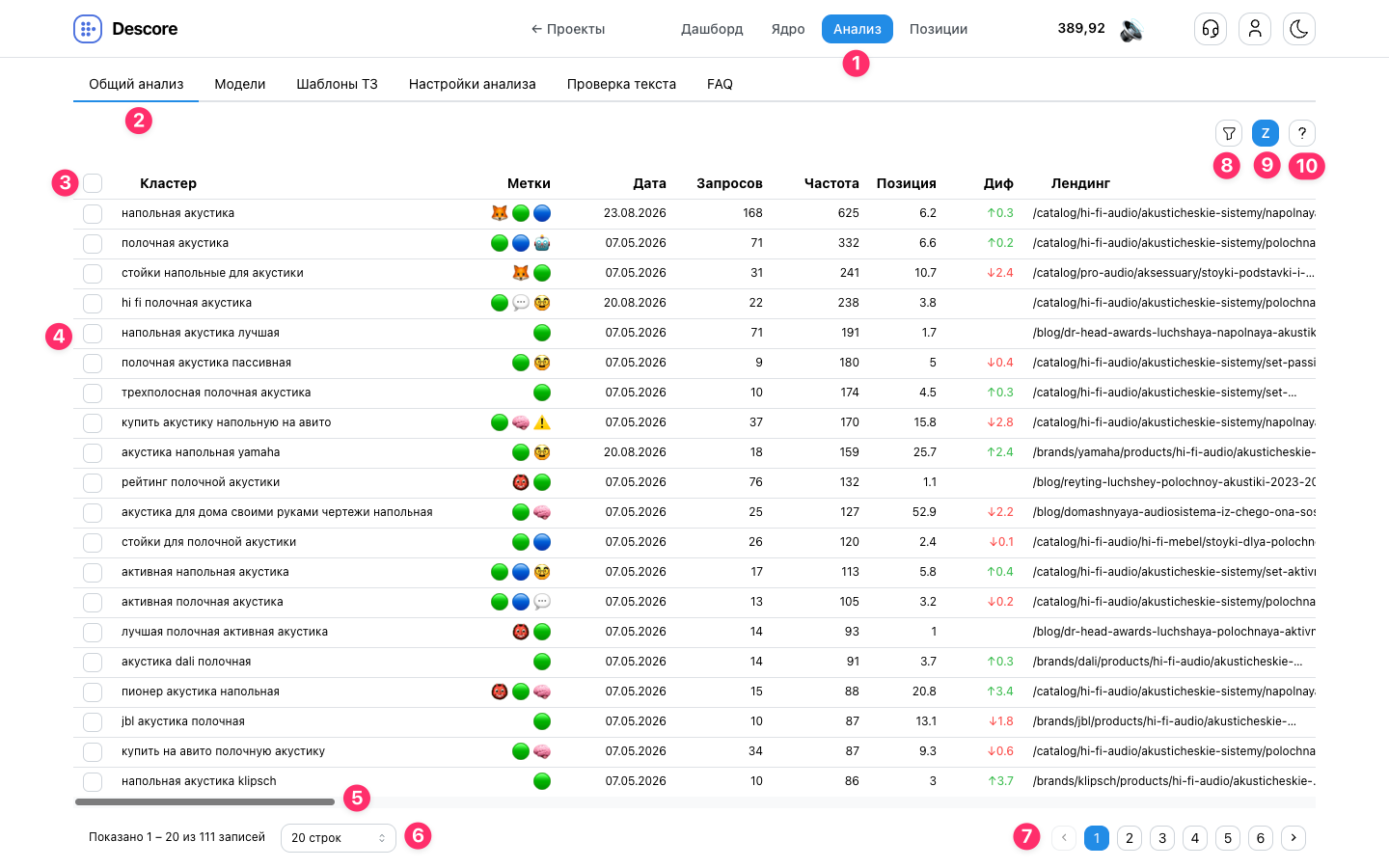Open Позиции in the top navigation
The image size is (1389, 868).
pyautogui.click(x=939, y=29)
